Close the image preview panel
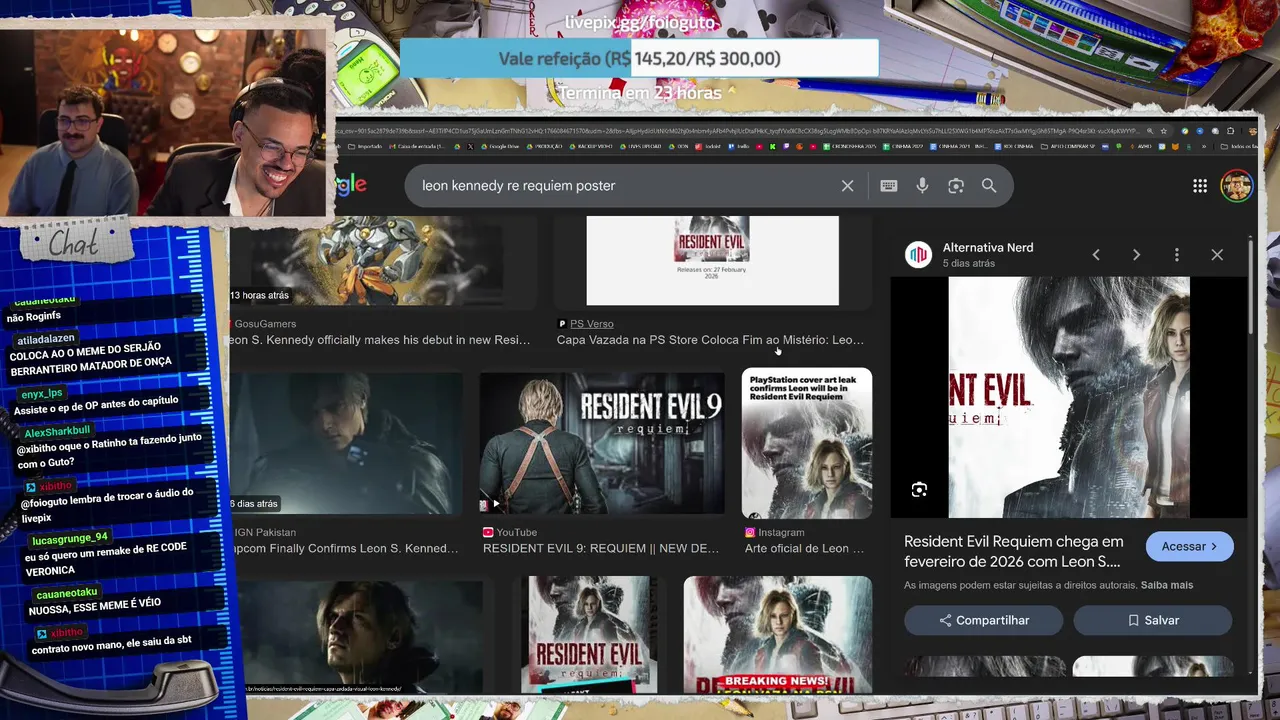 coord(1217,255)
